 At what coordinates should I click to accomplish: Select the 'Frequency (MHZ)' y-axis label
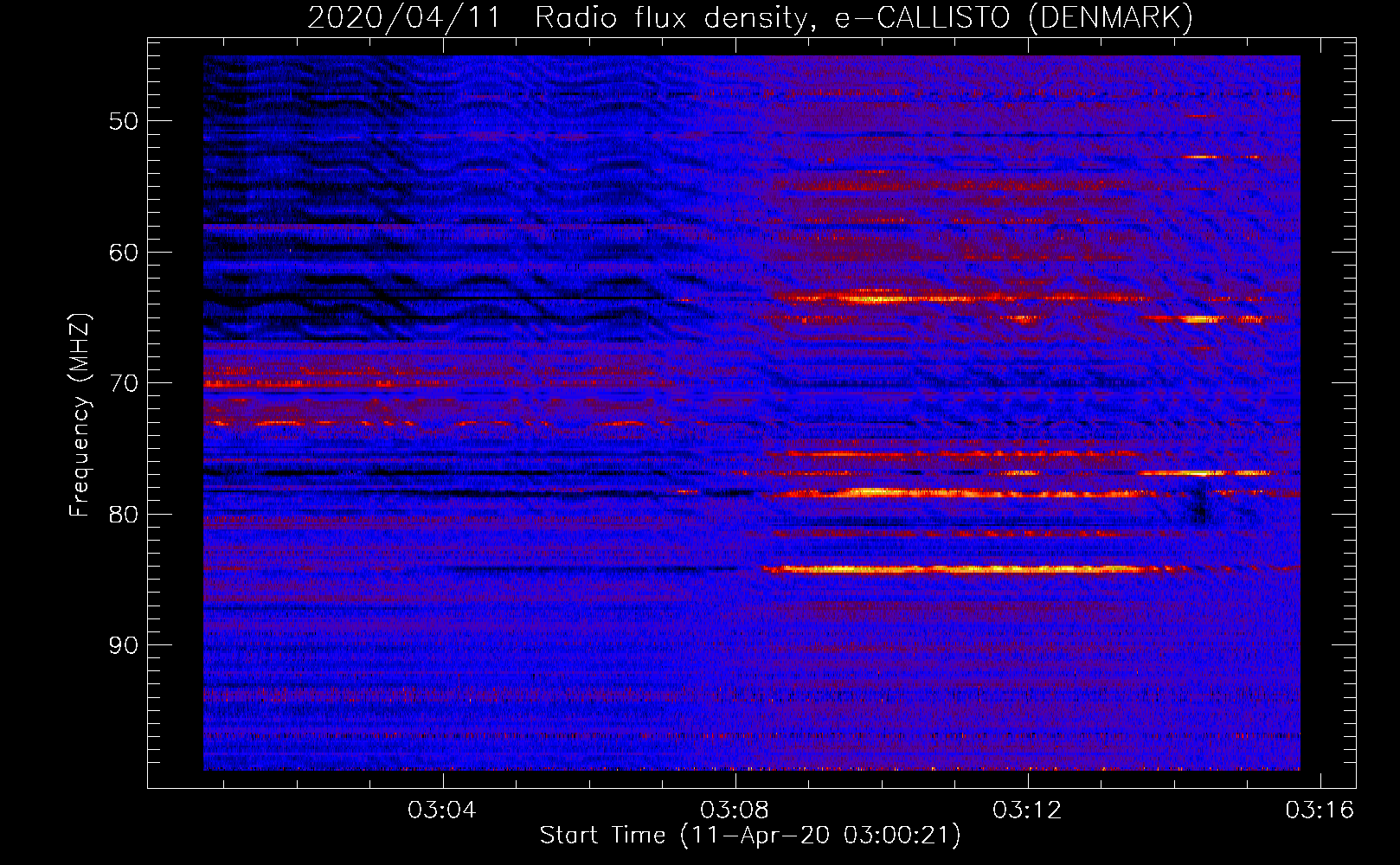pos(80,415)
